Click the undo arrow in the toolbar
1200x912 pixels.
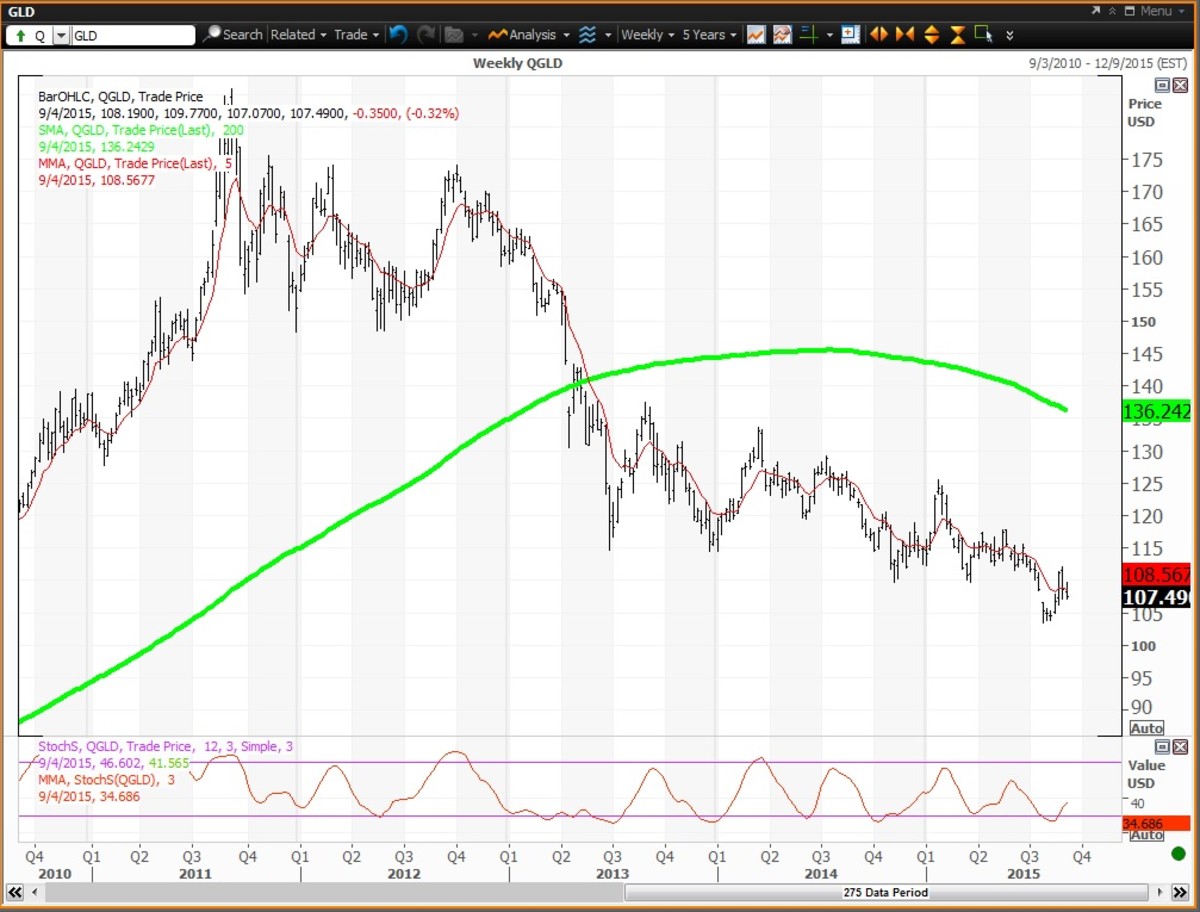399,34
